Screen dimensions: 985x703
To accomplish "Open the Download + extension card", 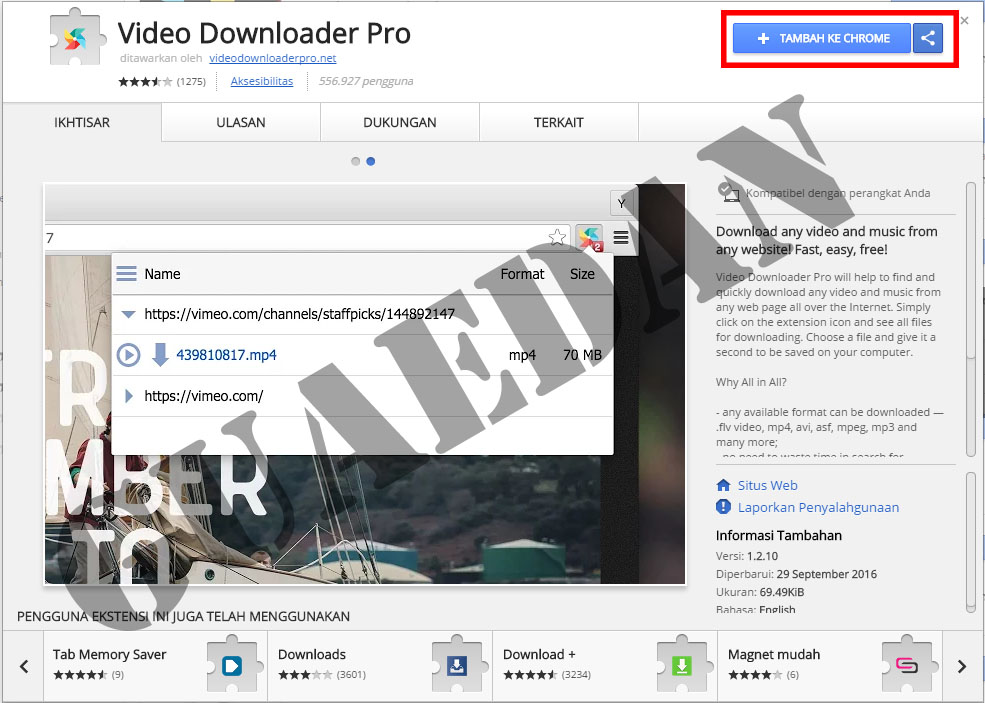I will (605, 666).
